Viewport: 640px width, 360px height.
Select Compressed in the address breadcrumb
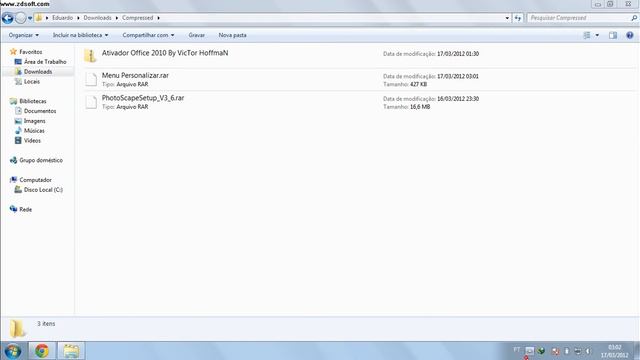point(138,18)
